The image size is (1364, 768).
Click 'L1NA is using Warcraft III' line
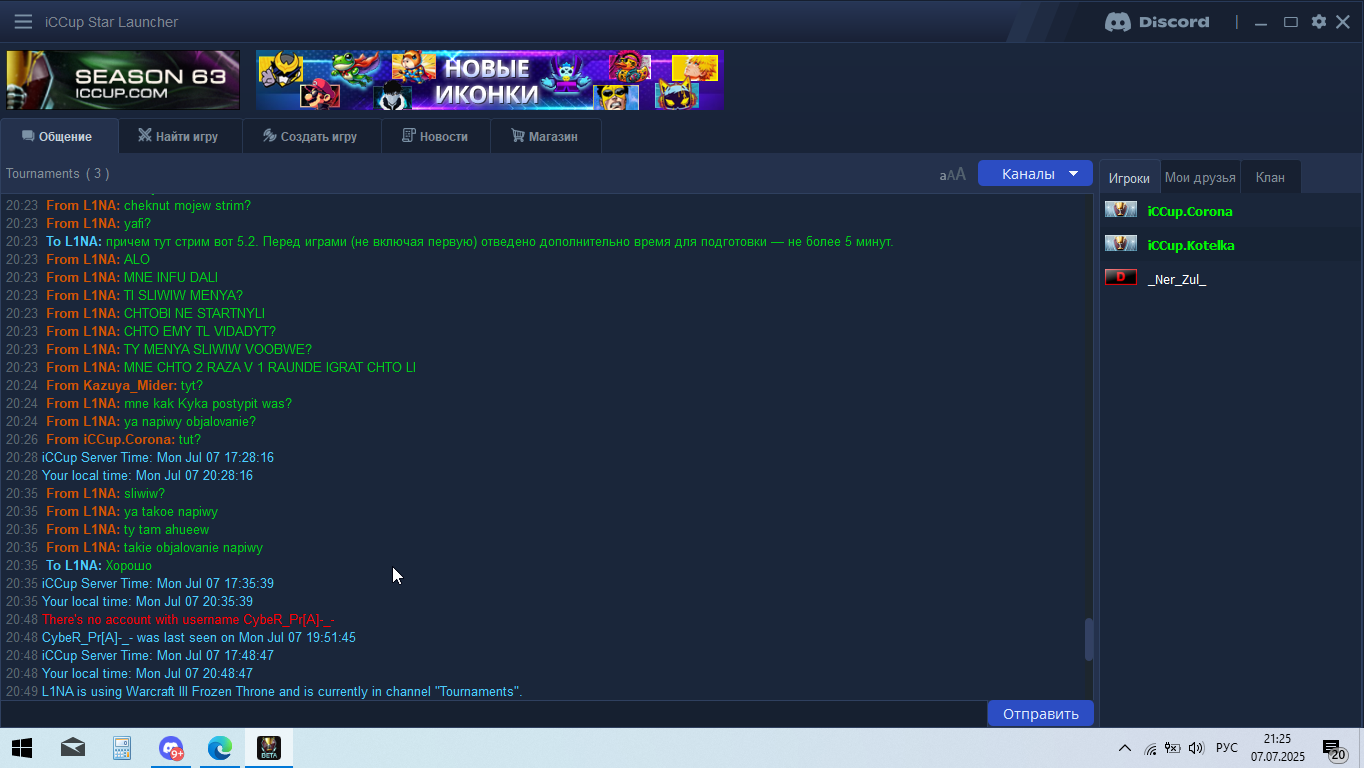coord(282,691)
